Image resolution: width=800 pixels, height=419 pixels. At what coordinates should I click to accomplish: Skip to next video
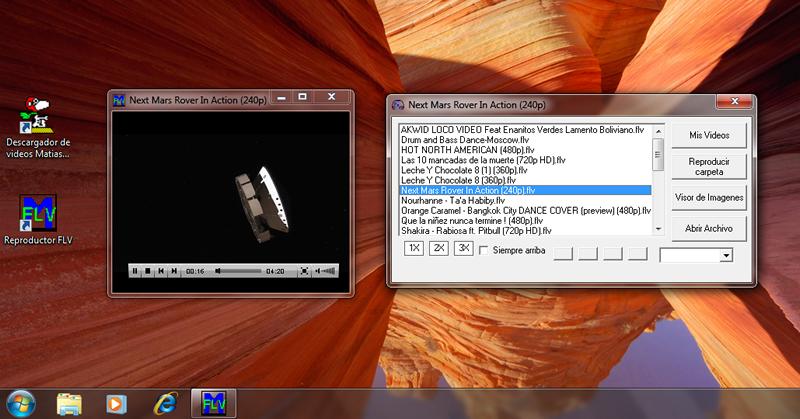pyautogui.click(x=174, y=271)
